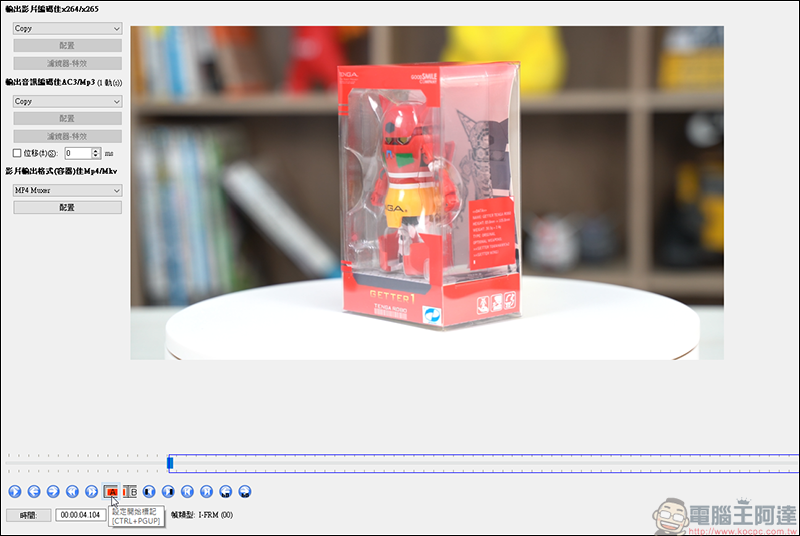Set end marker B
Image resolution: width=800 pixels, height=536 pixels.
(x=130, y=492)
